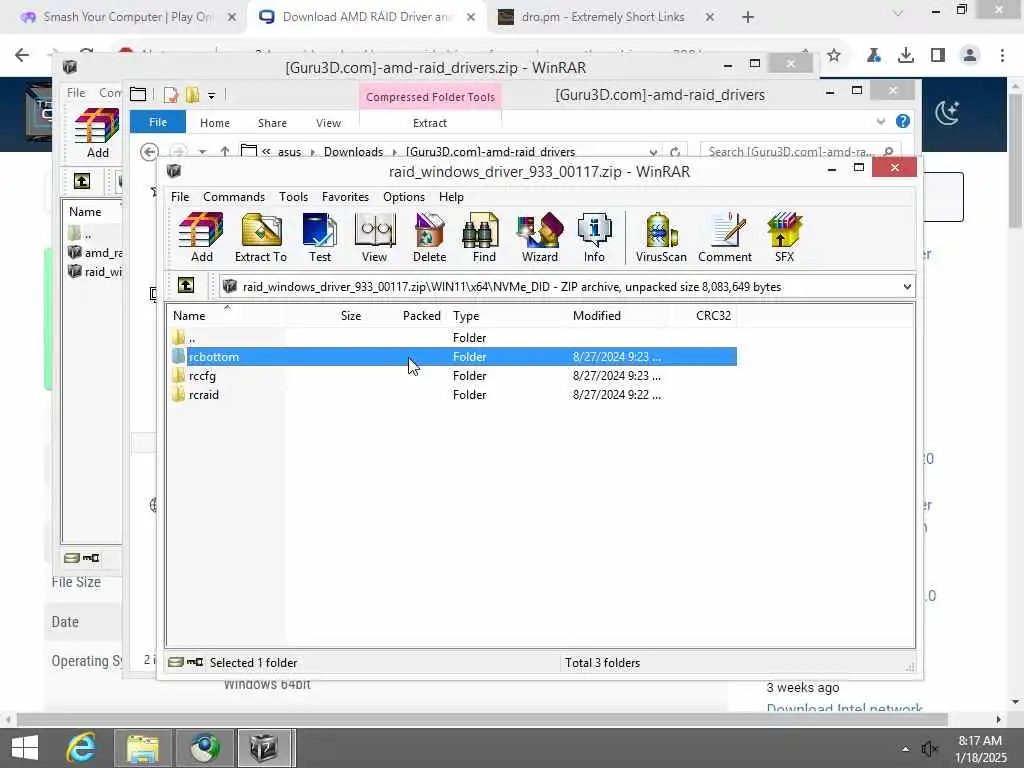Switch to Smash Your Computer Chrome tab
The width and height of the screenshot is (1024, 768).
pyautogui.click(x=127, y=17)
